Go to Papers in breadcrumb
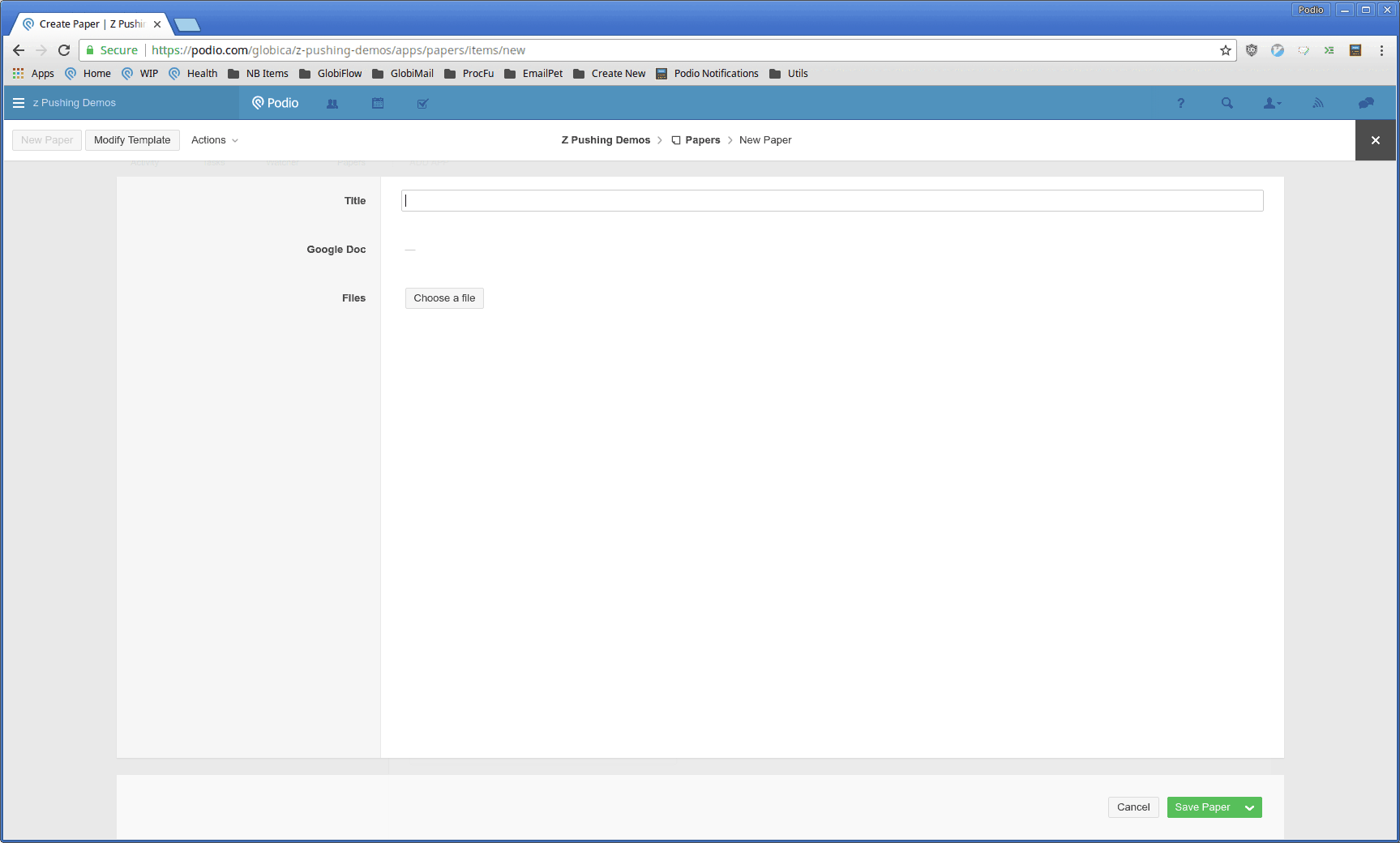This screenshot has height=843, width=1400. (702, 140)
